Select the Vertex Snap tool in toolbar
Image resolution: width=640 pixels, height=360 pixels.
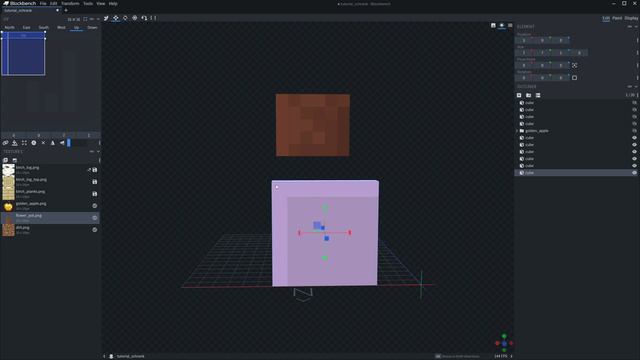point(144,18)
